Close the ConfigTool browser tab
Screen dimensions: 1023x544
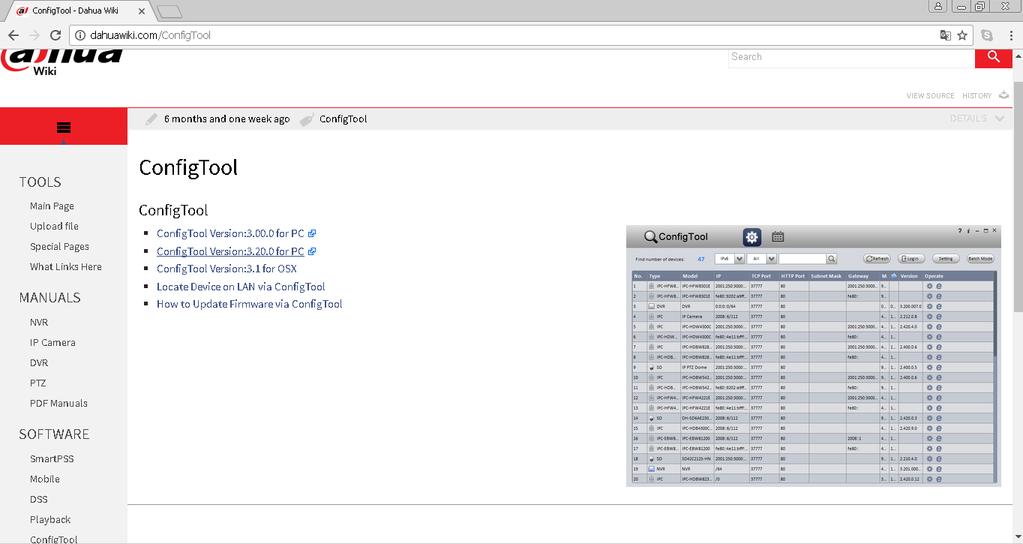tap(142, 11)
